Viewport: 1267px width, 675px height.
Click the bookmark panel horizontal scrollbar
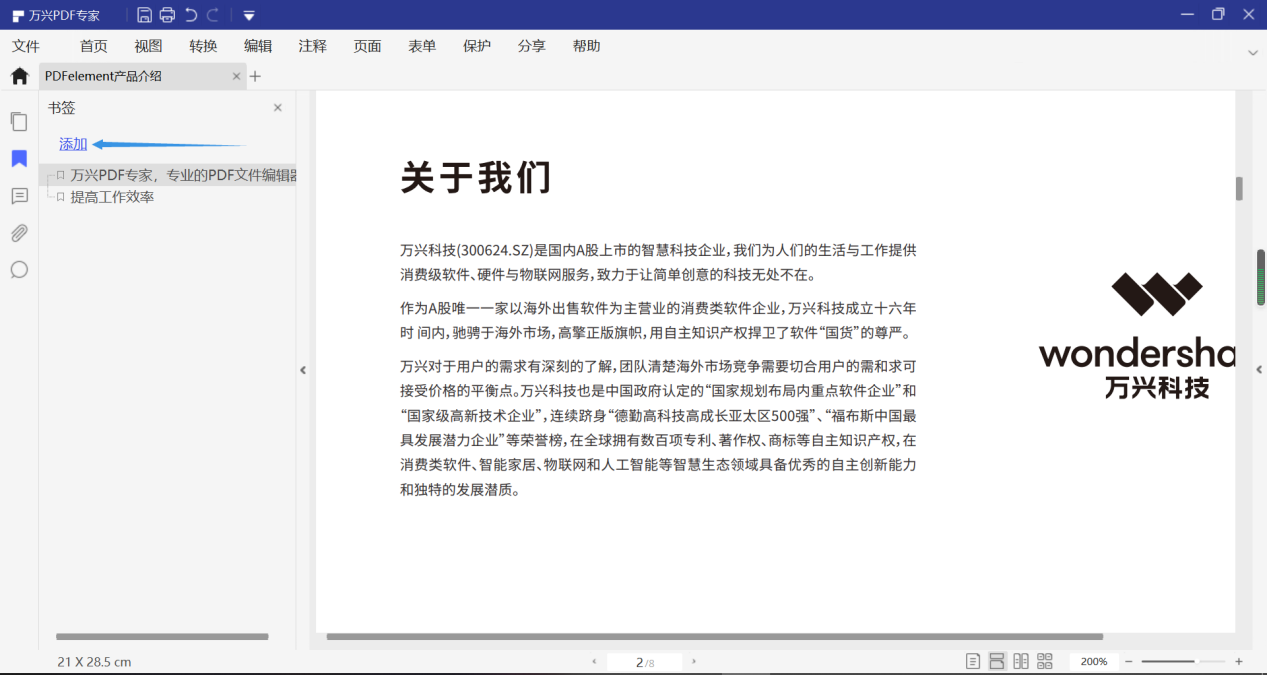162,636
